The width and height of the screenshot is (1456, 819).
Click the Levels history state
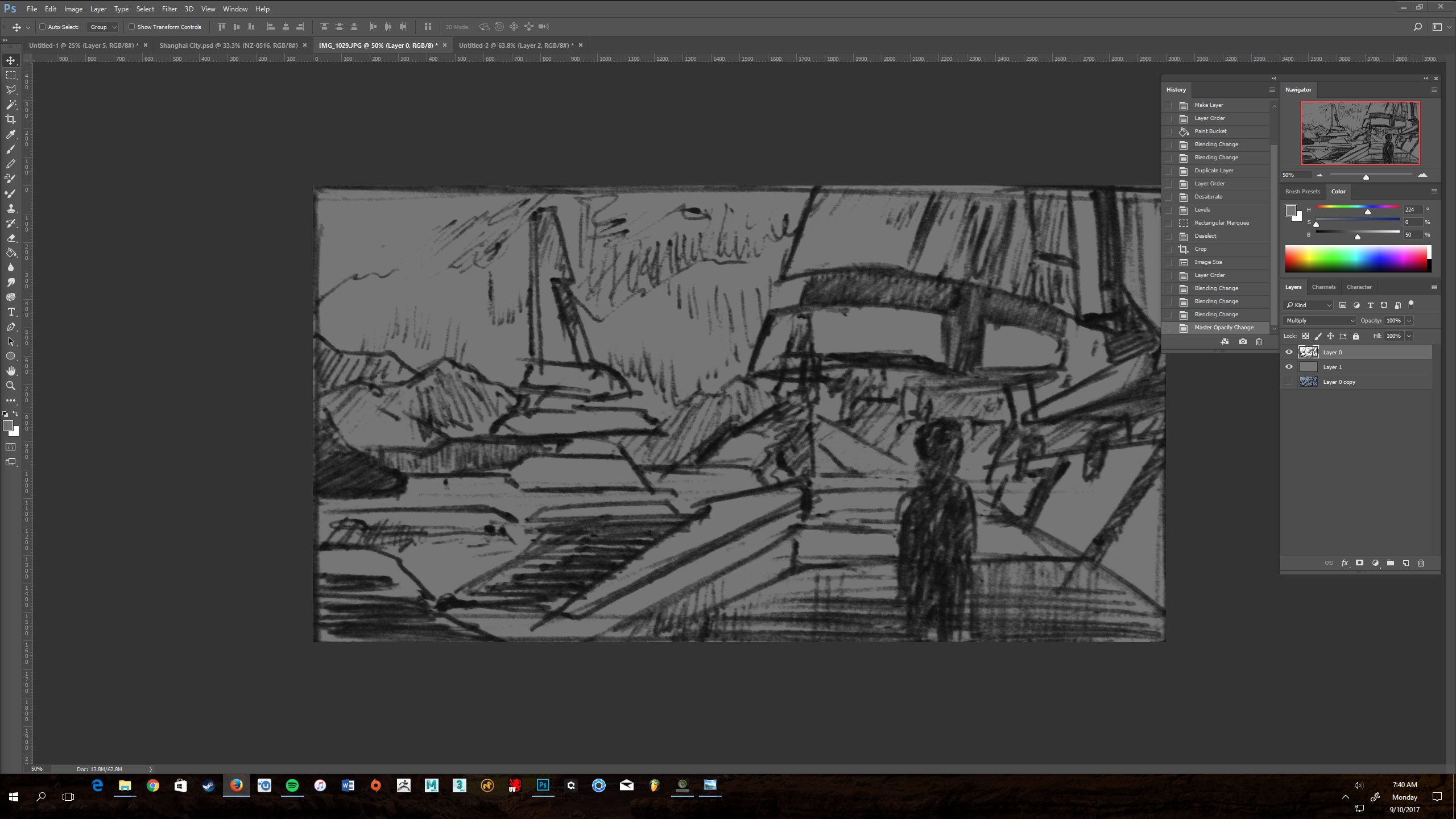(x=1217, y=210)
